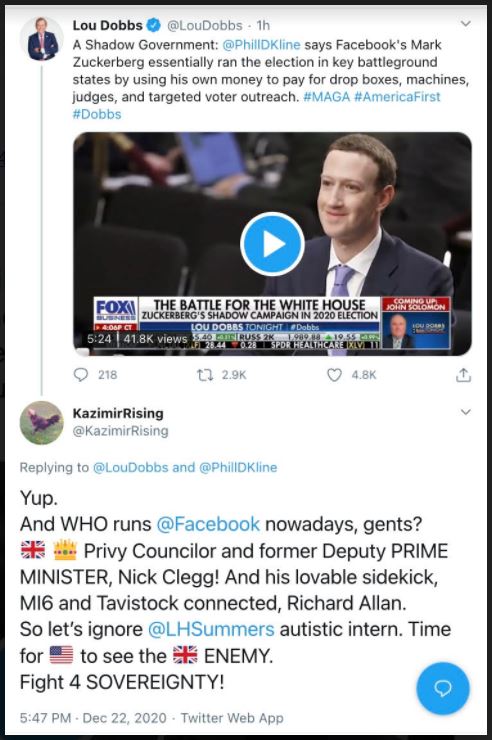Screen dimensions: 492x740
Task: Click @LouDobbs in the Replying to line
Action: (x=131, y=467)
